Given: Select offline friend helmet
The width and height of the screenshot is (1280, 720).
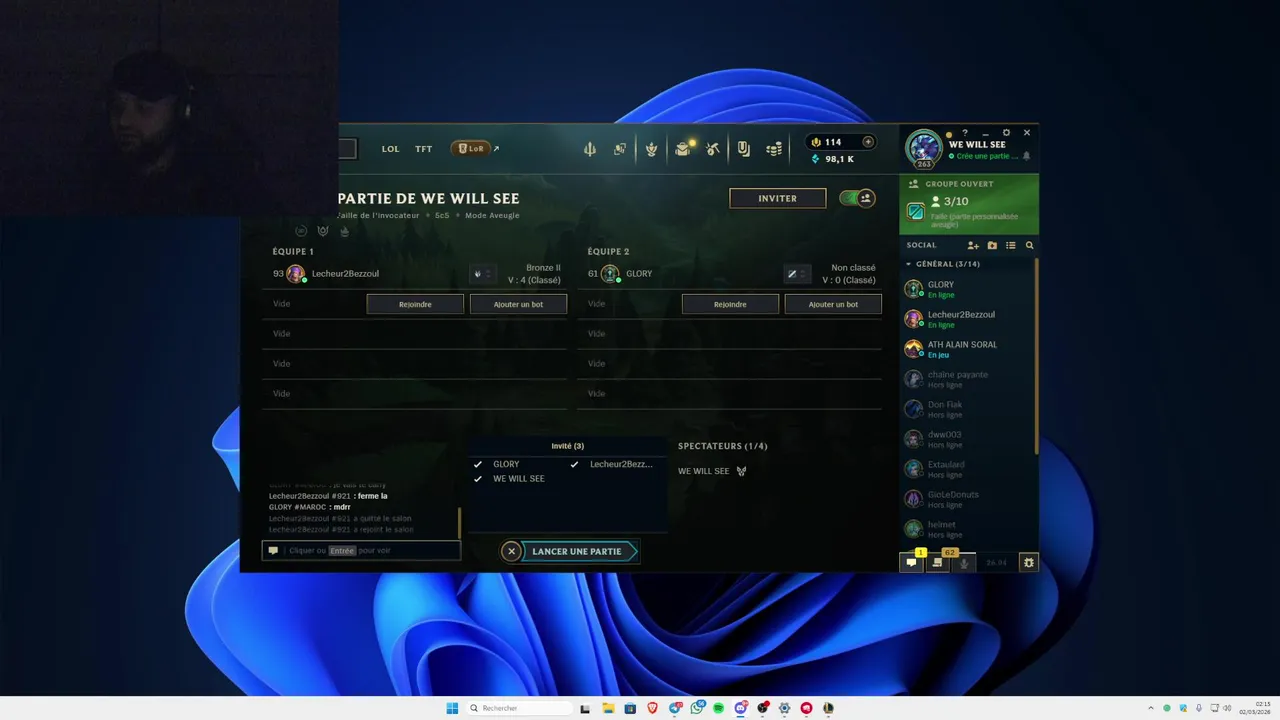Looking at the screenshot, I should tap(966, 529).
